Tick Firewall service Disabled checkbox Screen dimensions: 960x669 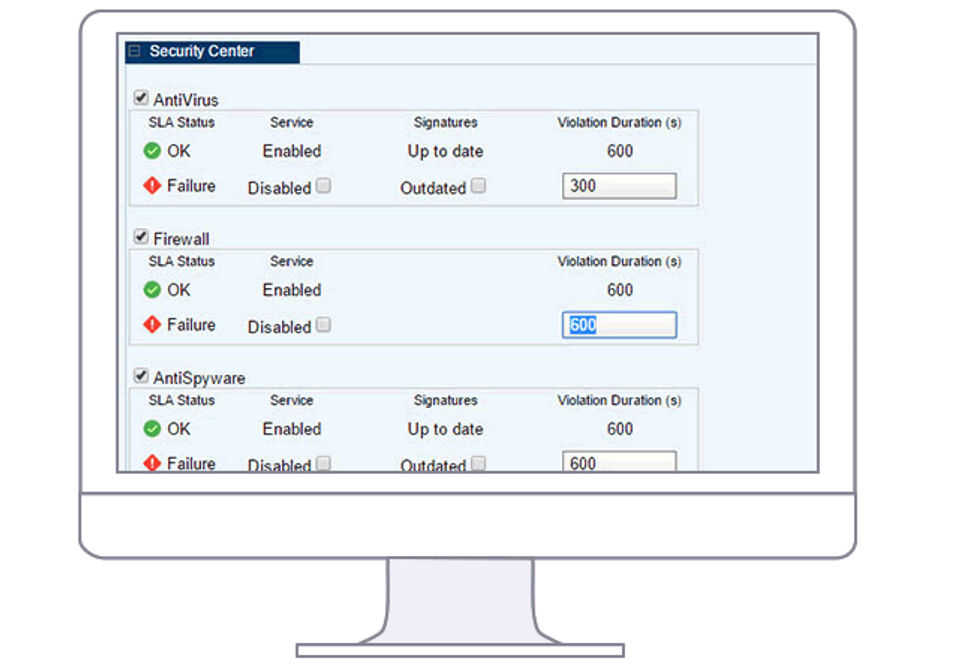(x=324, y=324)
